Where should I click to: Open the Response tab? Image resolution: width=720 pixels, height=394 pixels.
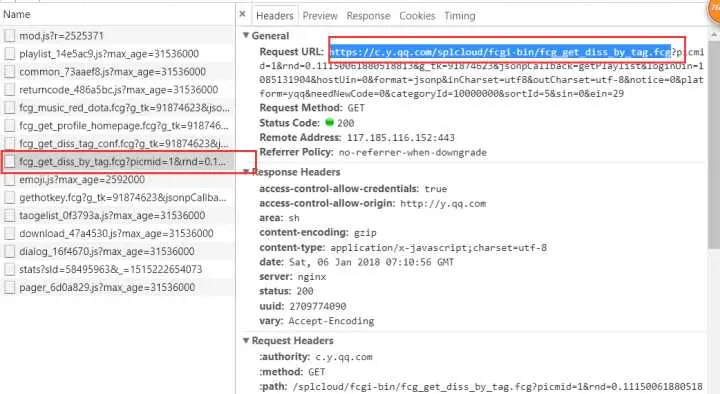pos(368,16)
